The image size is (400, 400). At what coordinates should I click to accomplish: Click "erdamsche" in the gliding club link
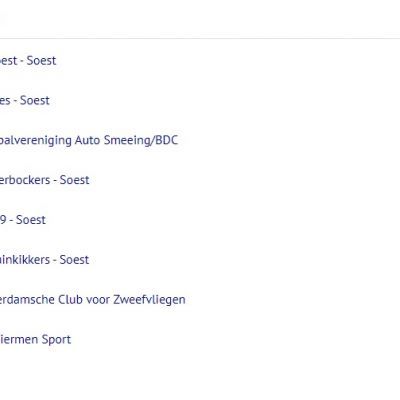pyautogui.click(x=27, y=300)
